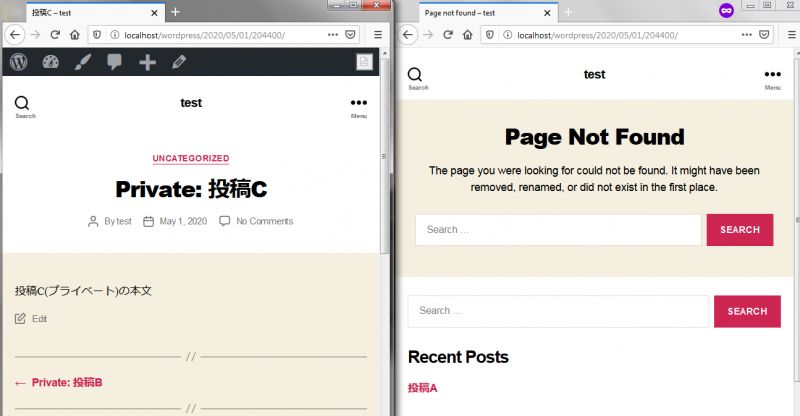Open new tab in left browser window

click(x=176, y=12)
